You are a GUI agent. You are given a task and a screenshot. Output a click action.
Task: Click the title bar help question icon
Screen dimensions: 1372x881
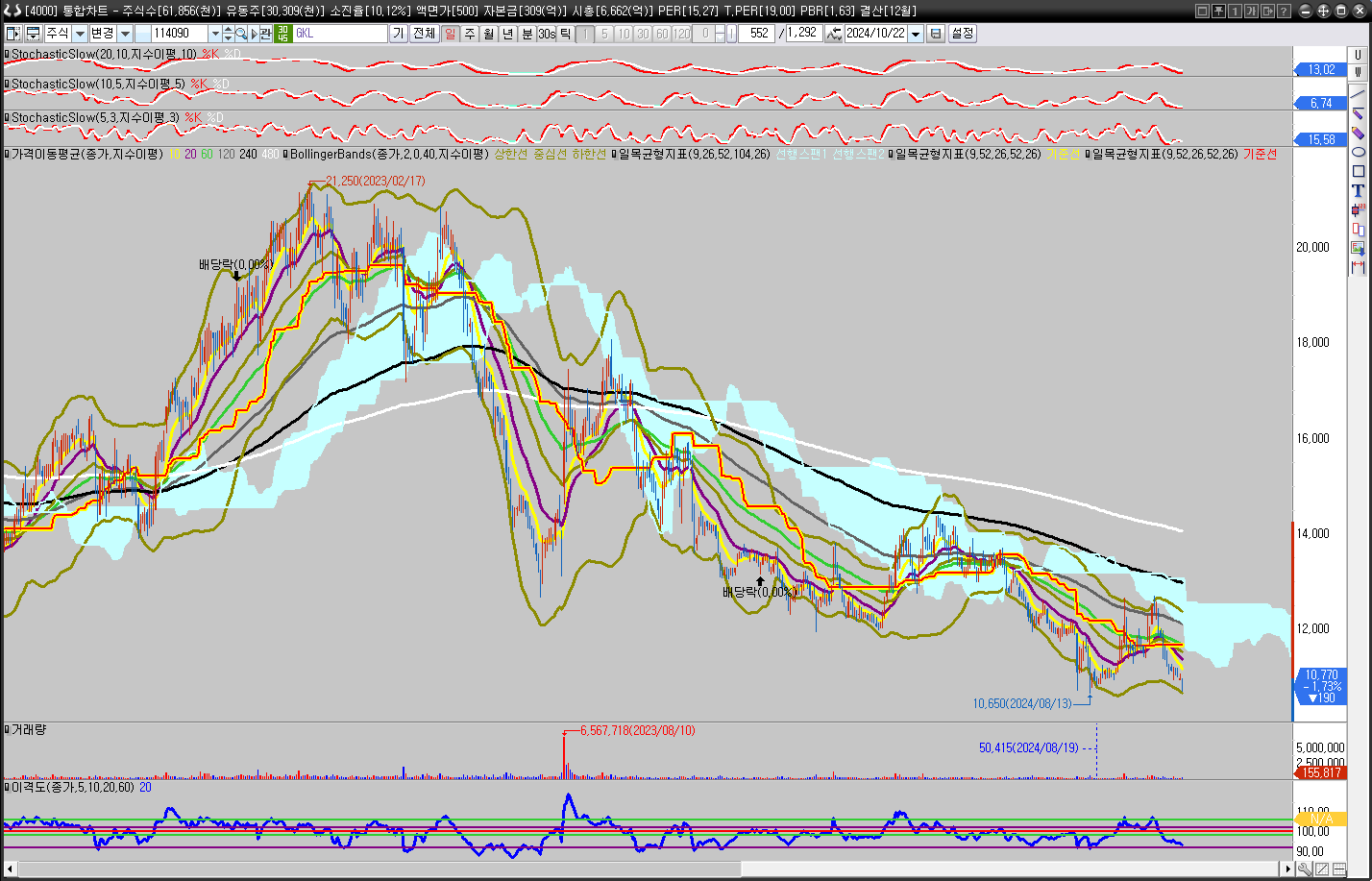tap(1283, 11)
